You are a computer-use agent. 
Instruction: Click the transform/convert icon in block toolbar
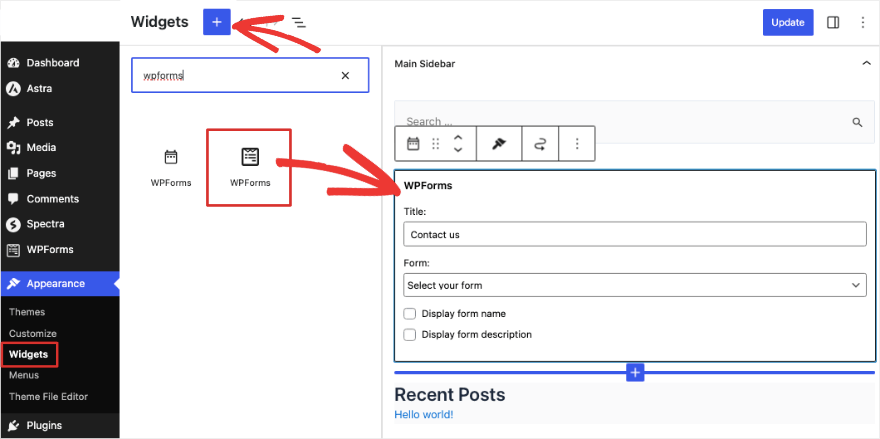click(540, 145)
